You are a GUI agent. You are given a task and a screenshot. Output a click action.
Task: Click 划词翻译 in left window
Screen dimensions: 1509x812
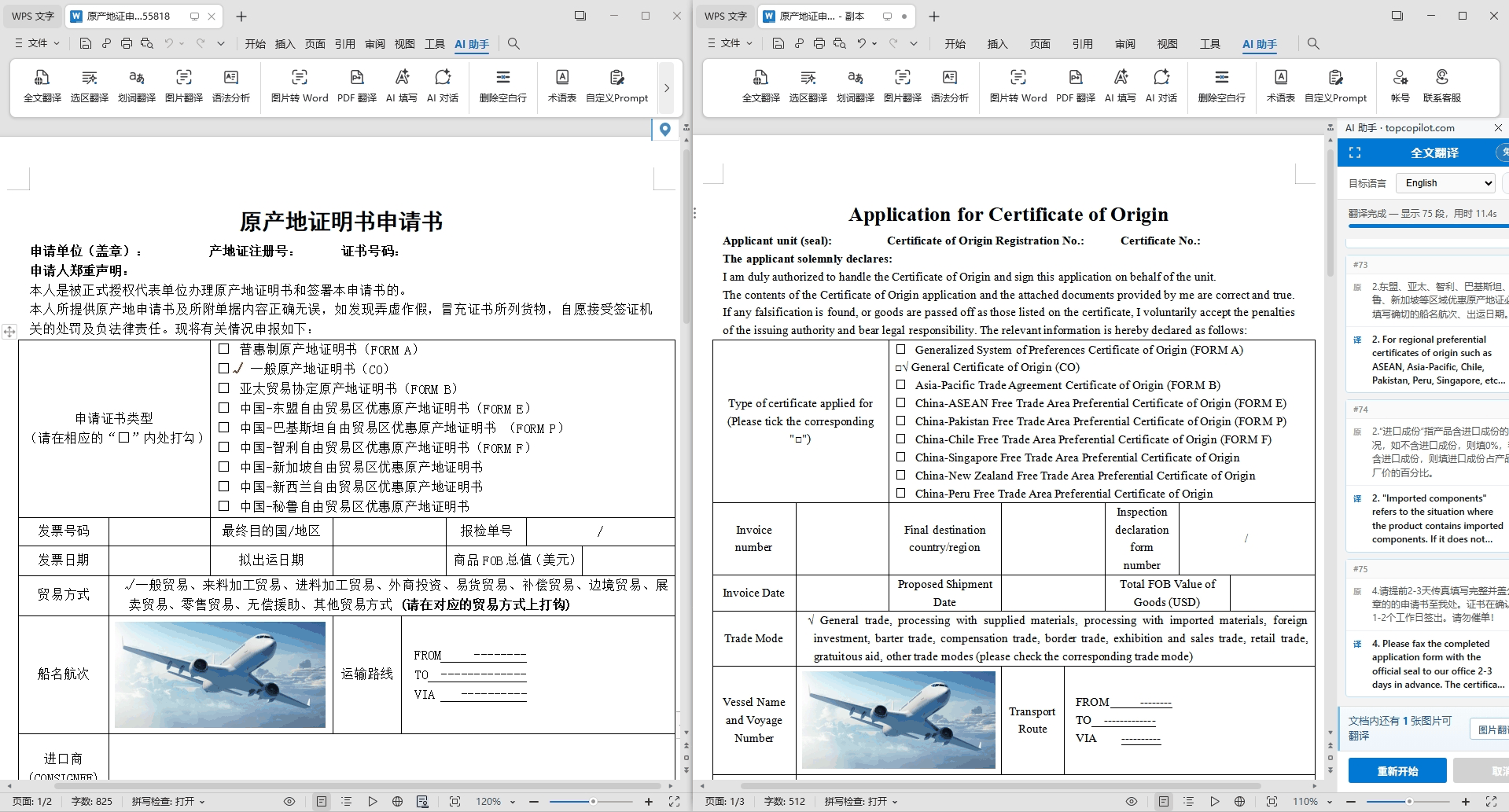coord(137,86)
